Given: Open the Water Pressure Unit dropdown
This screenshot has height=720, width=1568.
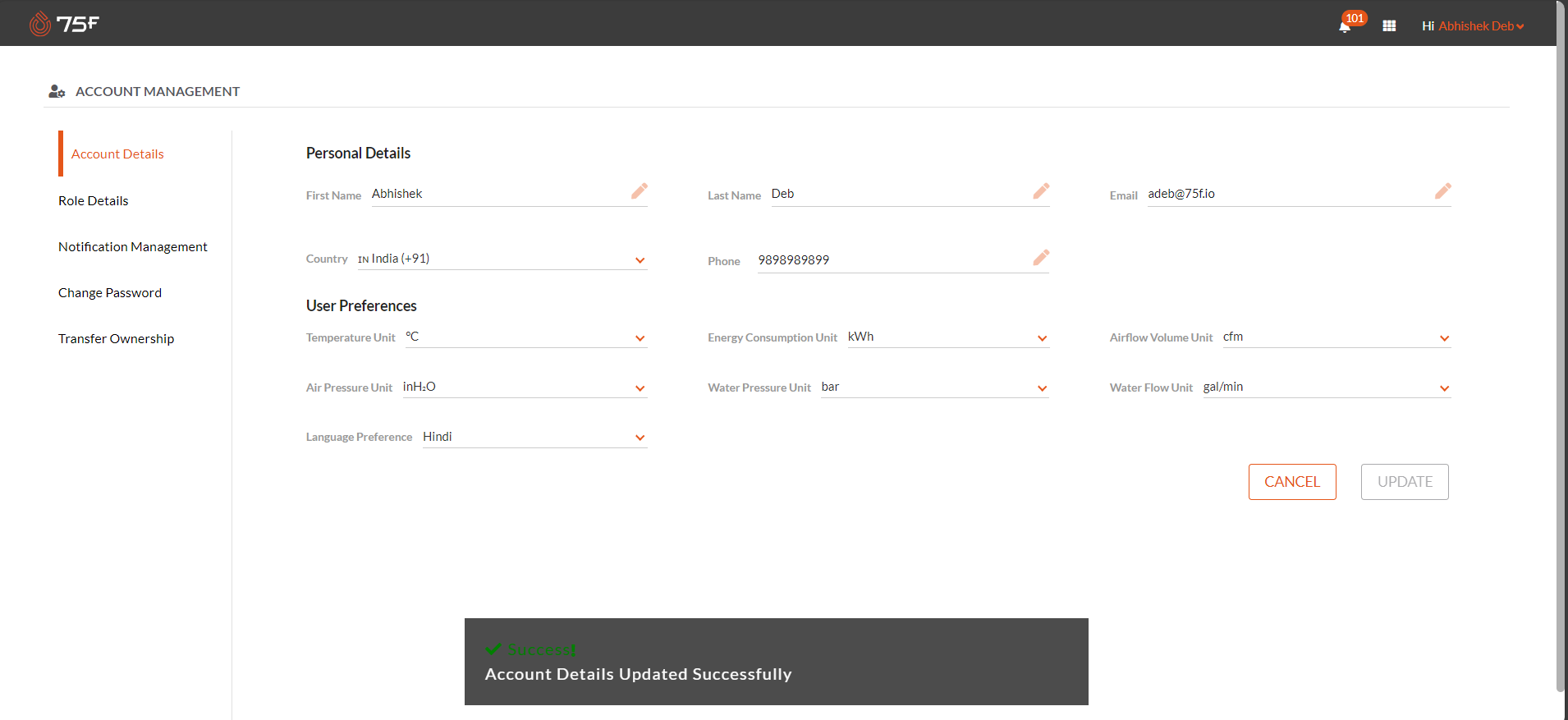Looking at the screenshot, I should point(935,388).
